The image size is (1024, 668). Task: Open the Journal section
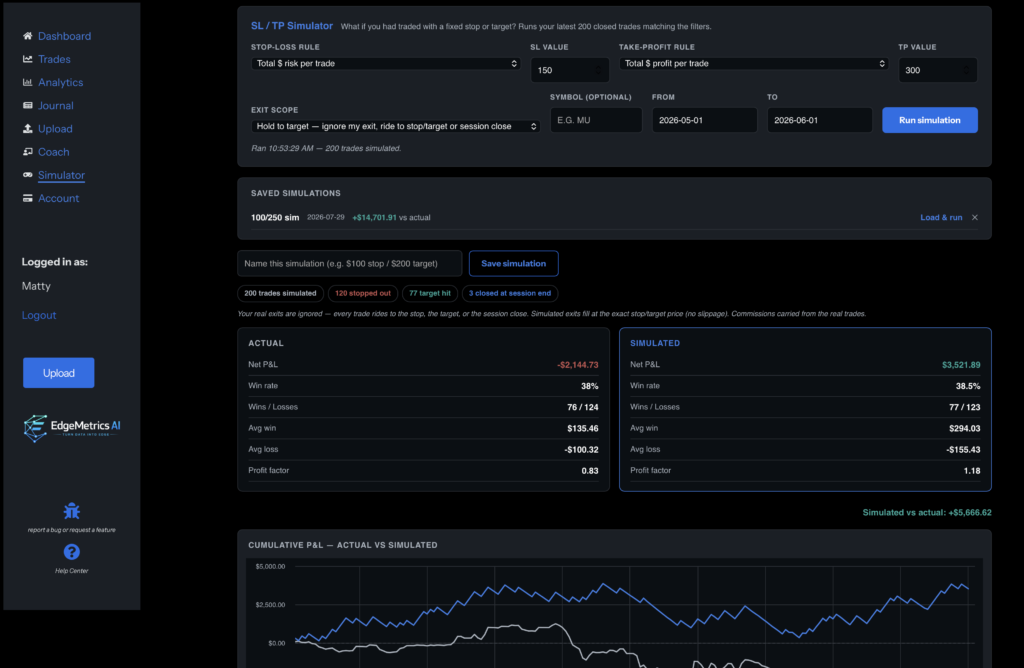pyautogui.click(x=56, y=105)
